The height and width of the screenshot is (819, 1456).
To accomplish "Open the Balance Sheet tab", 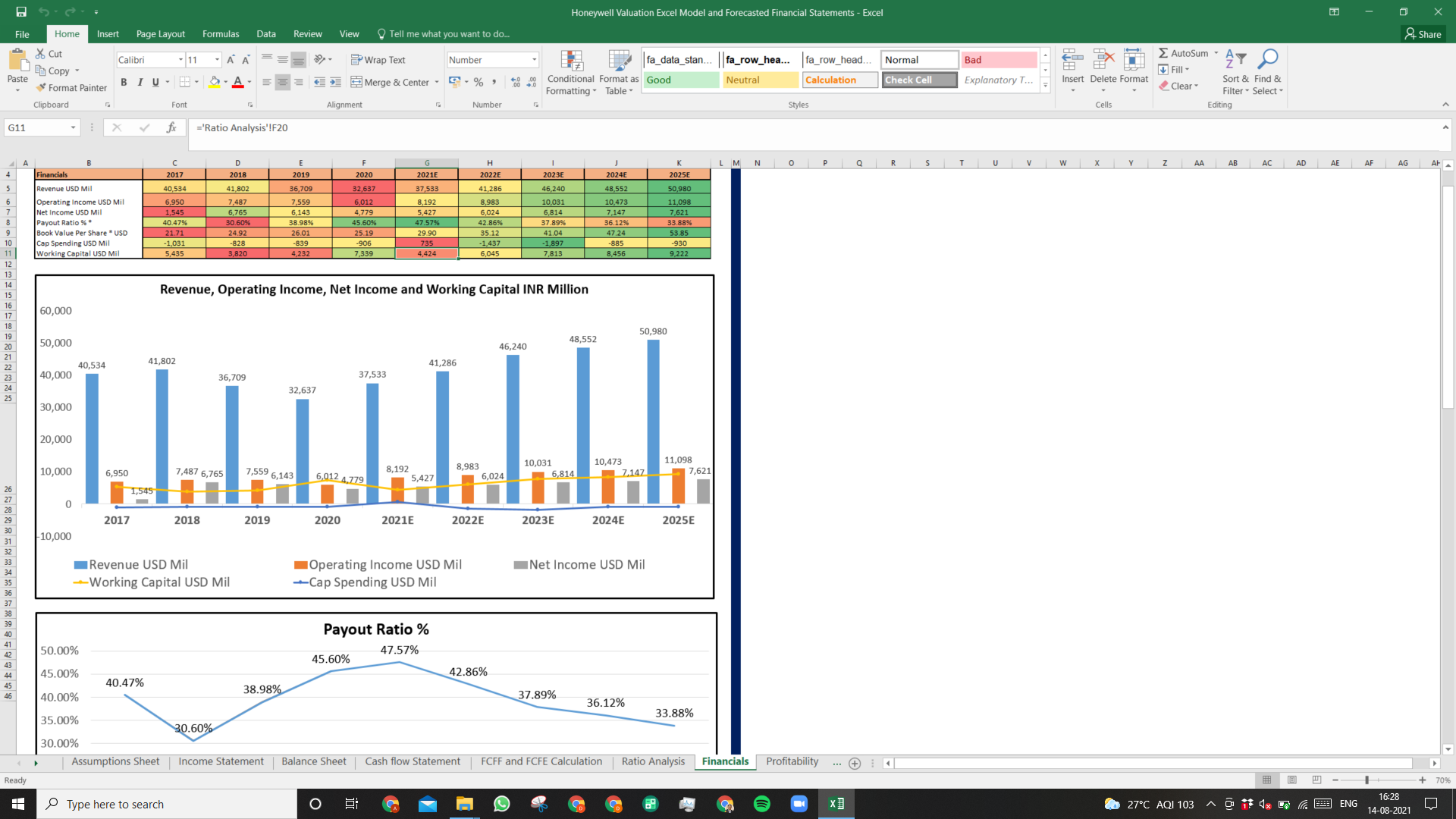I will coord(313,761).
